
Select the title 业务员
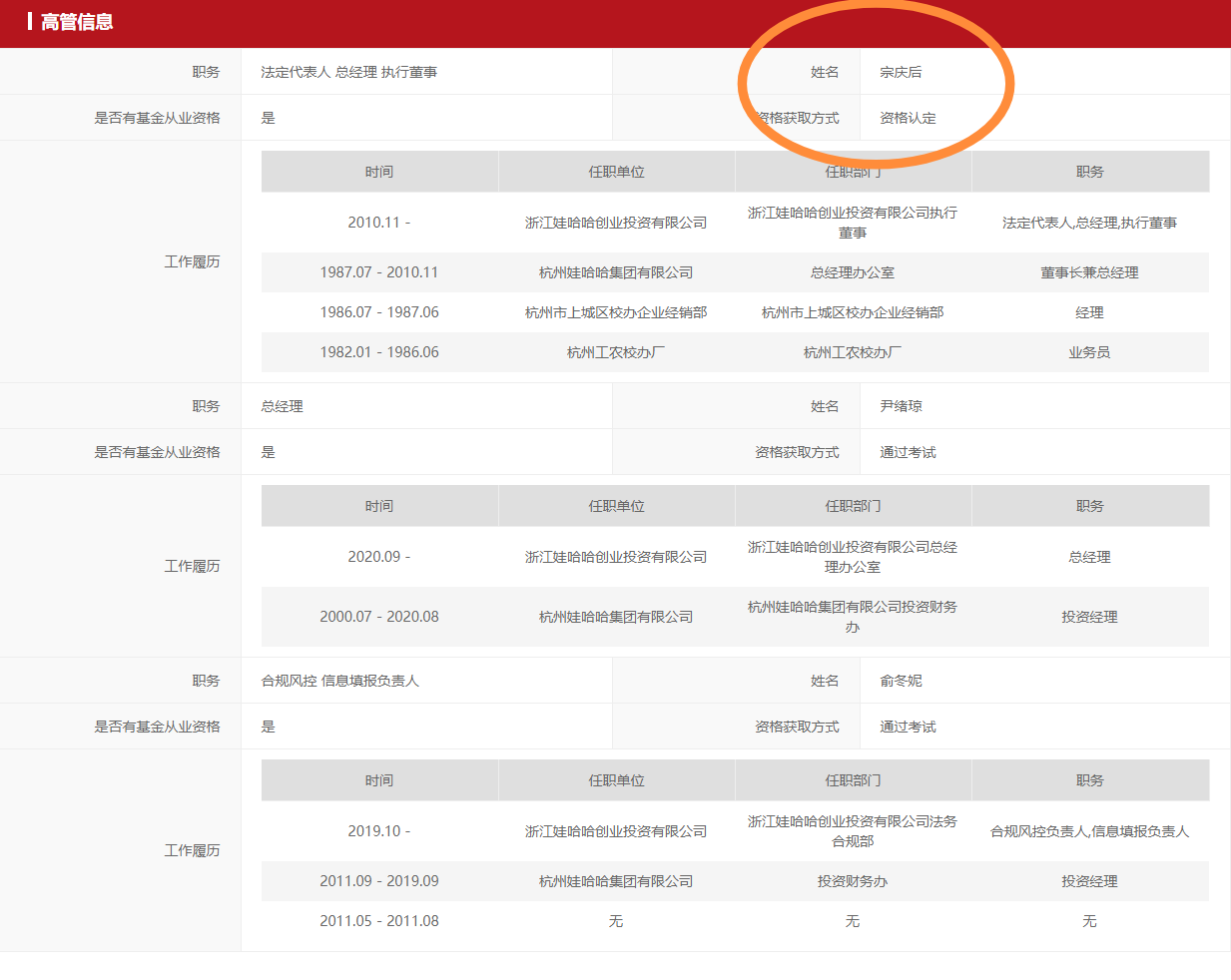(x=1089, y=352)
